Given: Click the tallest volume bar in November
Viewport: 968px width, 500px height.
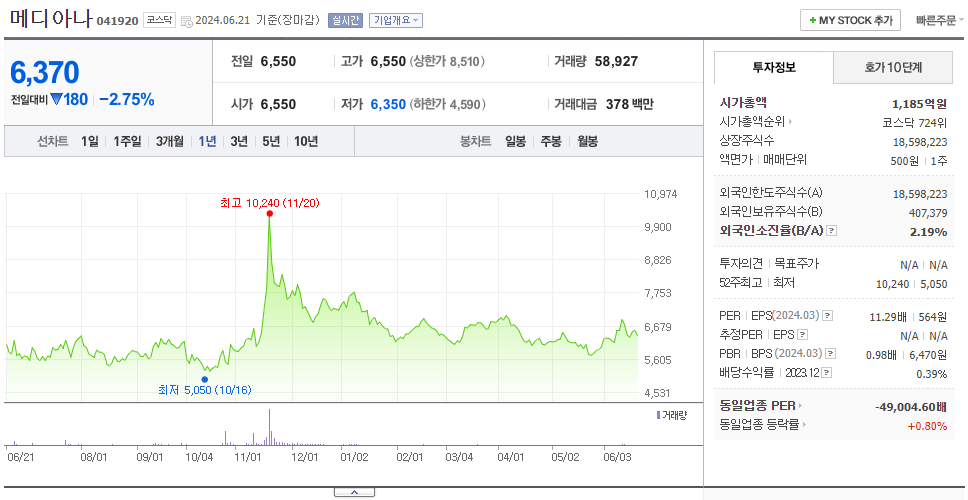Looking at the screenshot, I should pyautogui.click(x=270, y=427).
